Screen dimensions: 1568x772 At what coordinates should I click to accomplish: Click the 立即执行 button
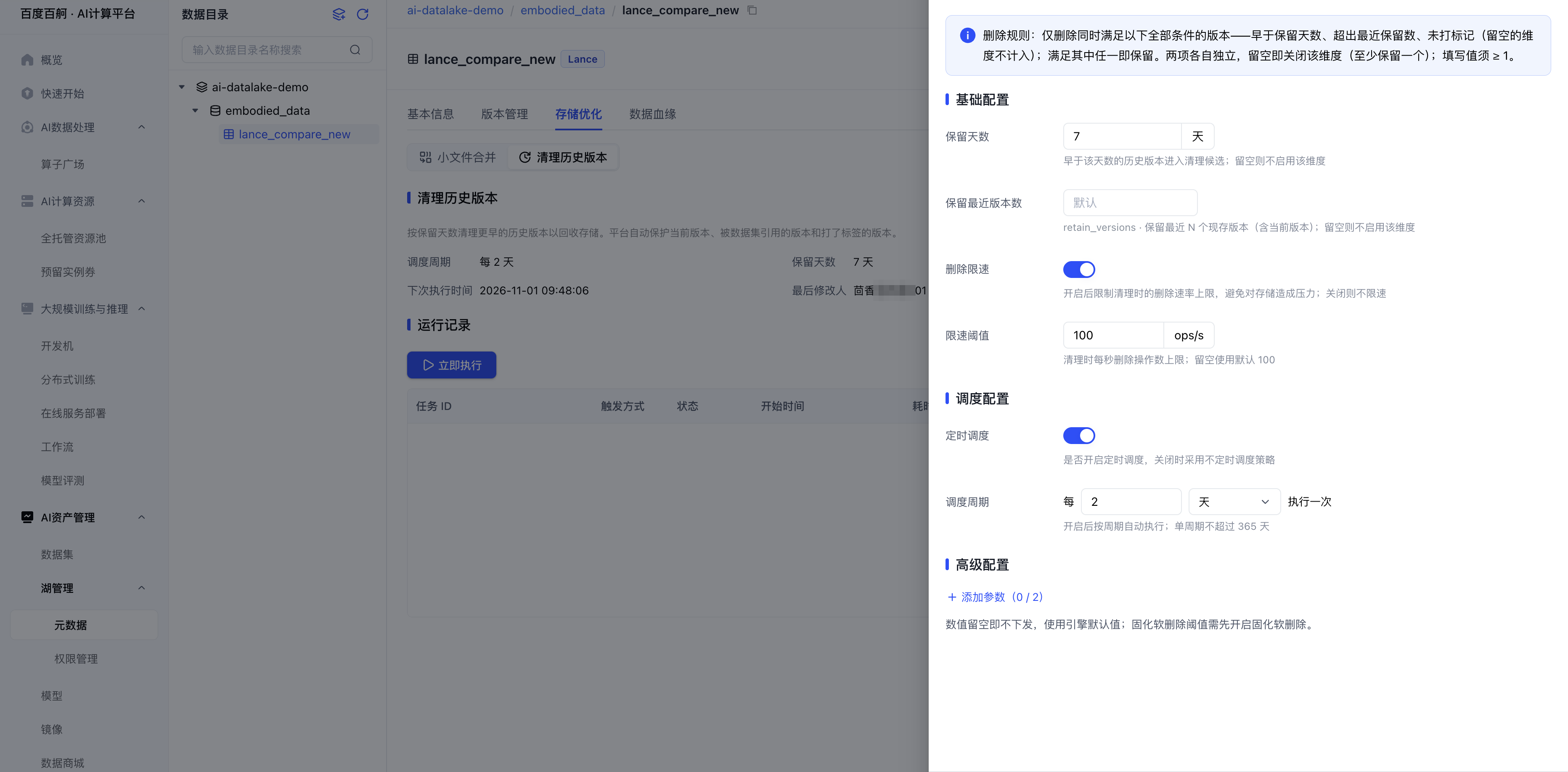451,365
